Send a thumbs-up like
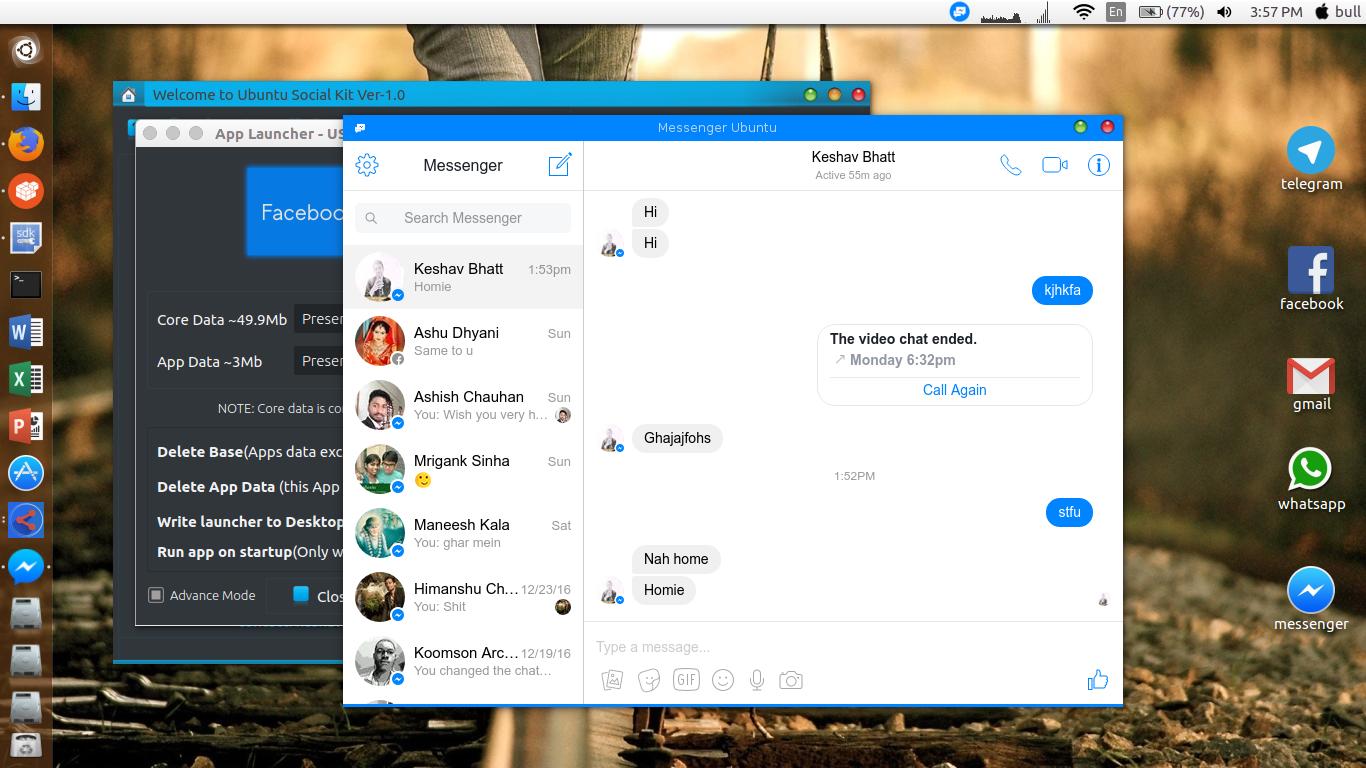This screenshot has height=768, width=1366. [x=1097, y=679]
